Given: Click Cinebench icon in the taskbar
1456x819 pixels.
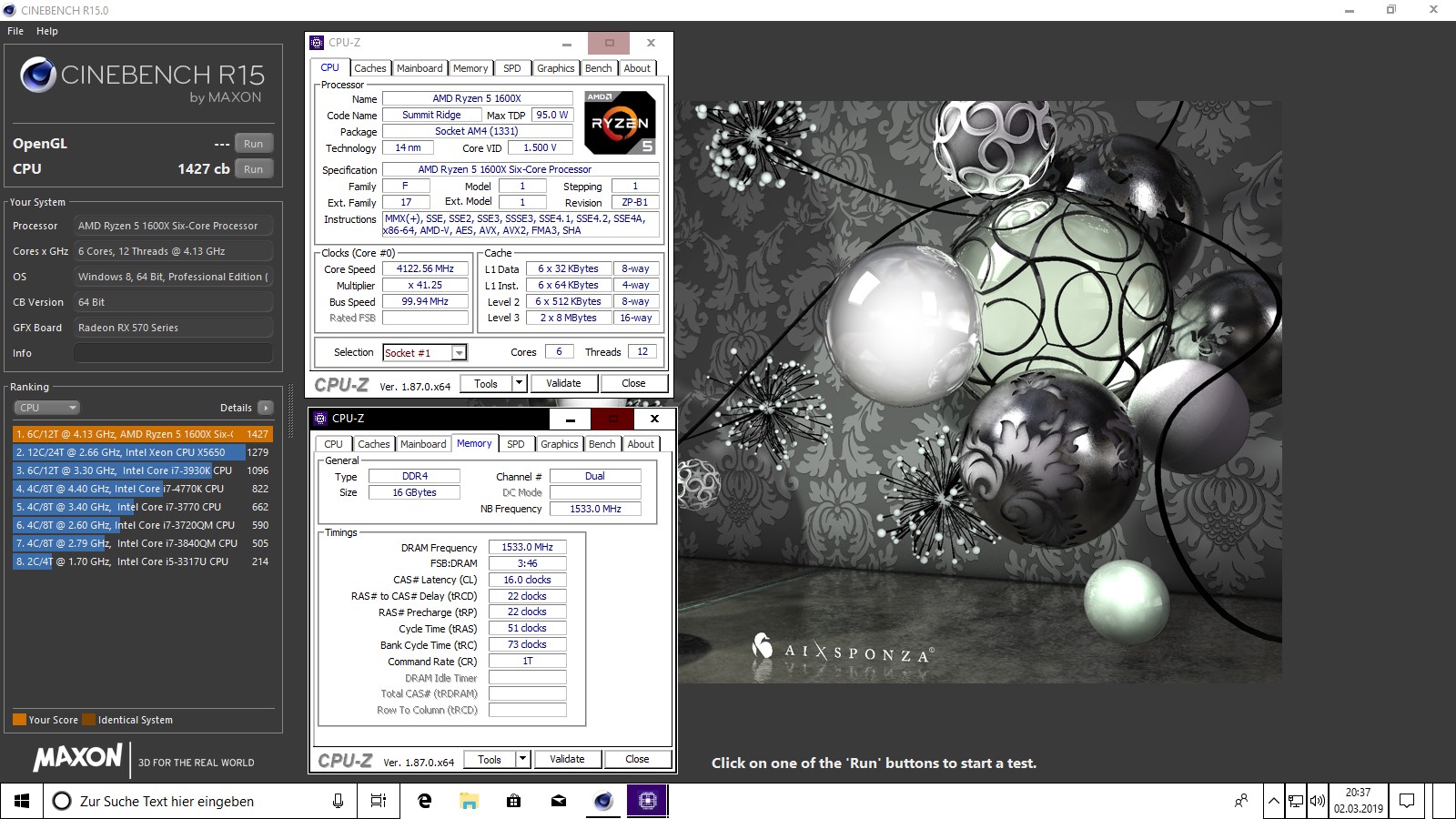Looking at the screenshot, I should 603,801.
